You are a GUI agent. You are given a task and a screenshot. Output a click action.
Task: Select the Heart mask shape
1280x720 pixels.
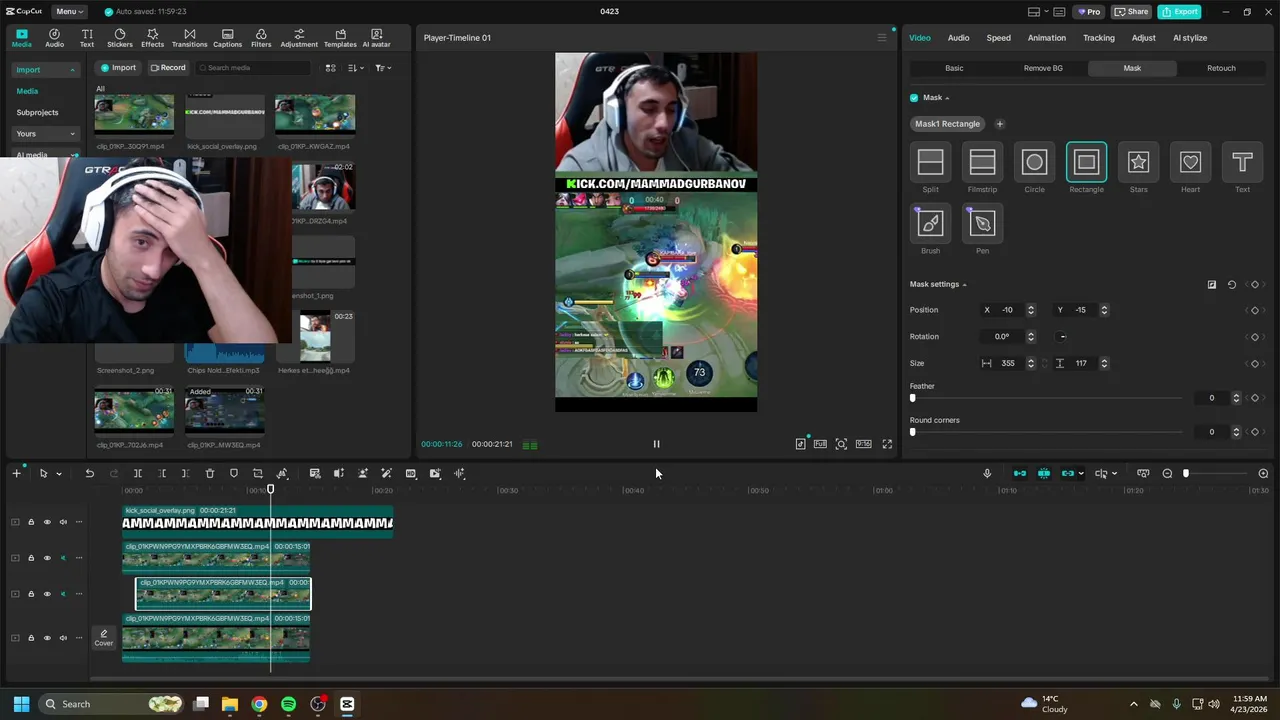(x=1190, y=162)
